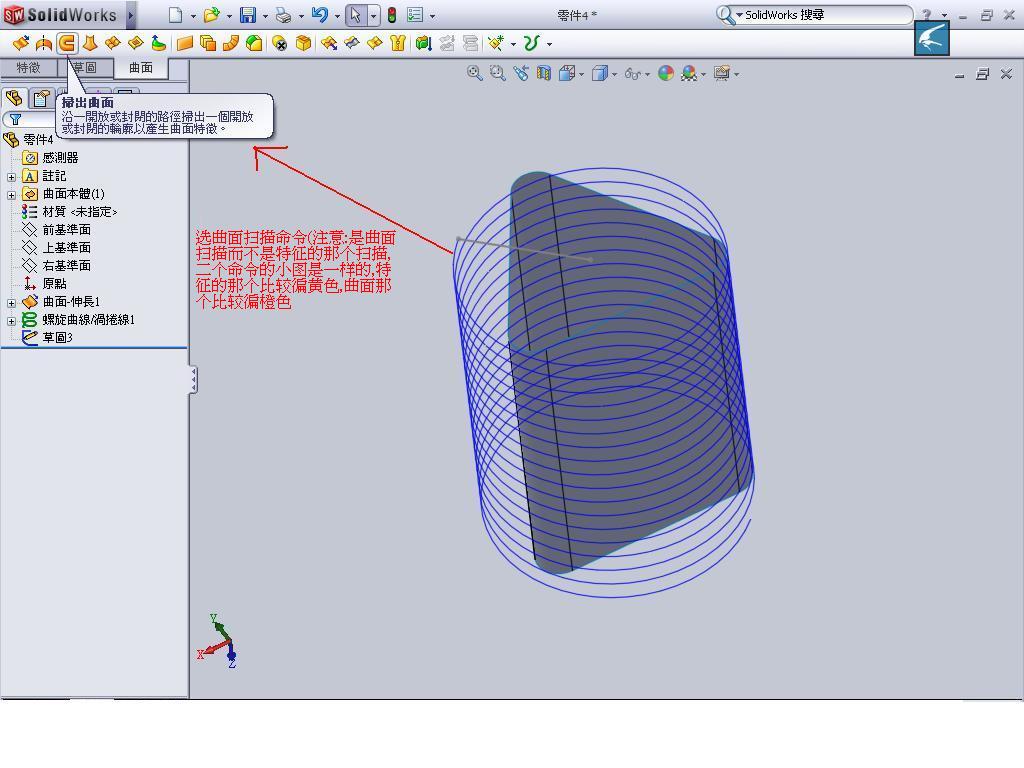Click the Options checklist icon
This screenshot has width=1024, height=768.
tap(415, 15)
